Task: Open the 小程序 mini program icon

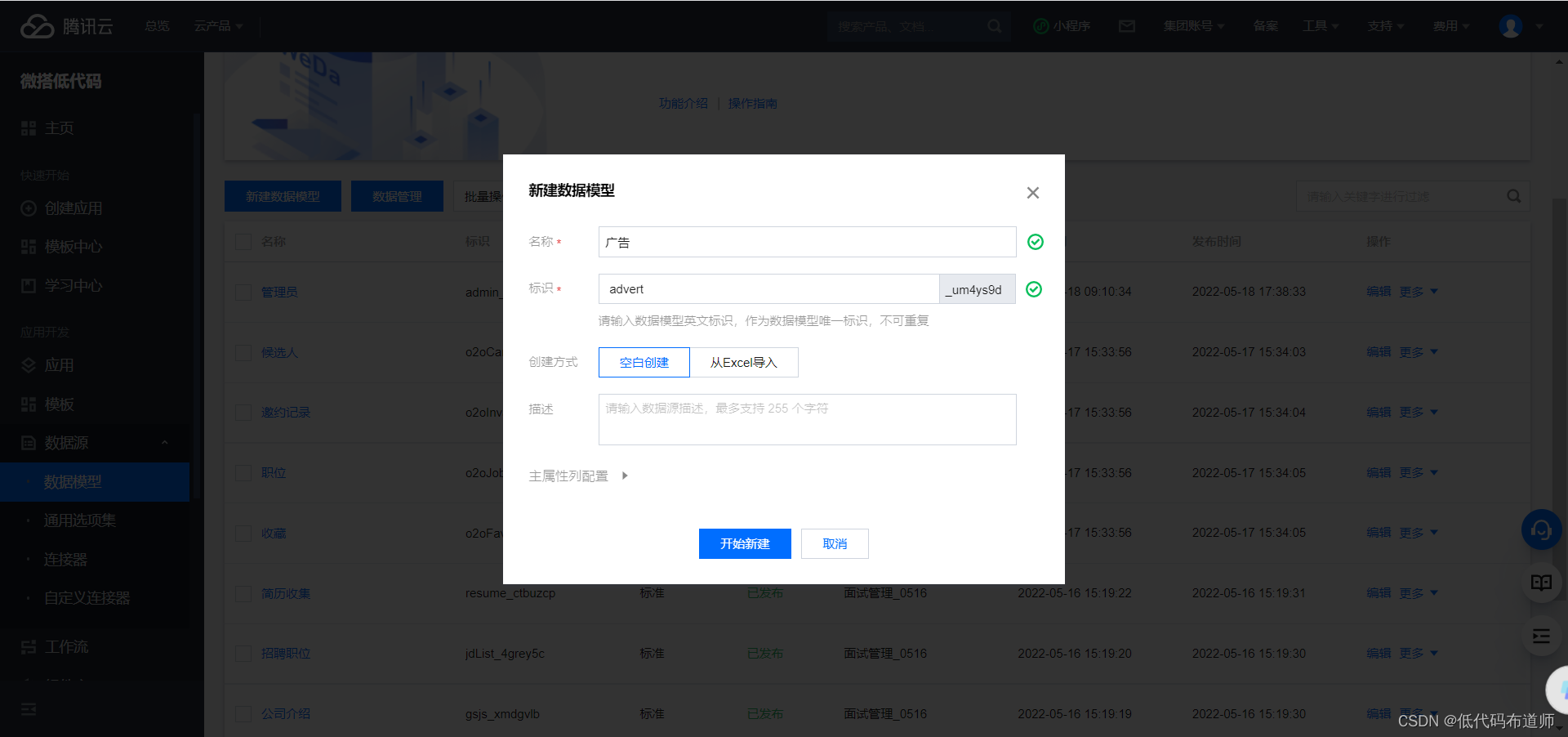Action: point(1062,26)
